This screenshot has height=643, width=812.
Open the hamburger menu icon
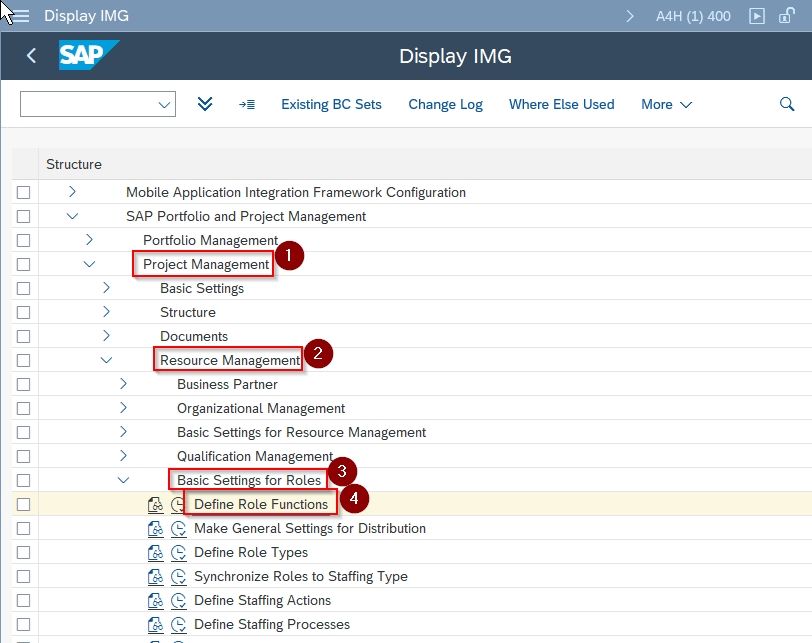[20, 16]
